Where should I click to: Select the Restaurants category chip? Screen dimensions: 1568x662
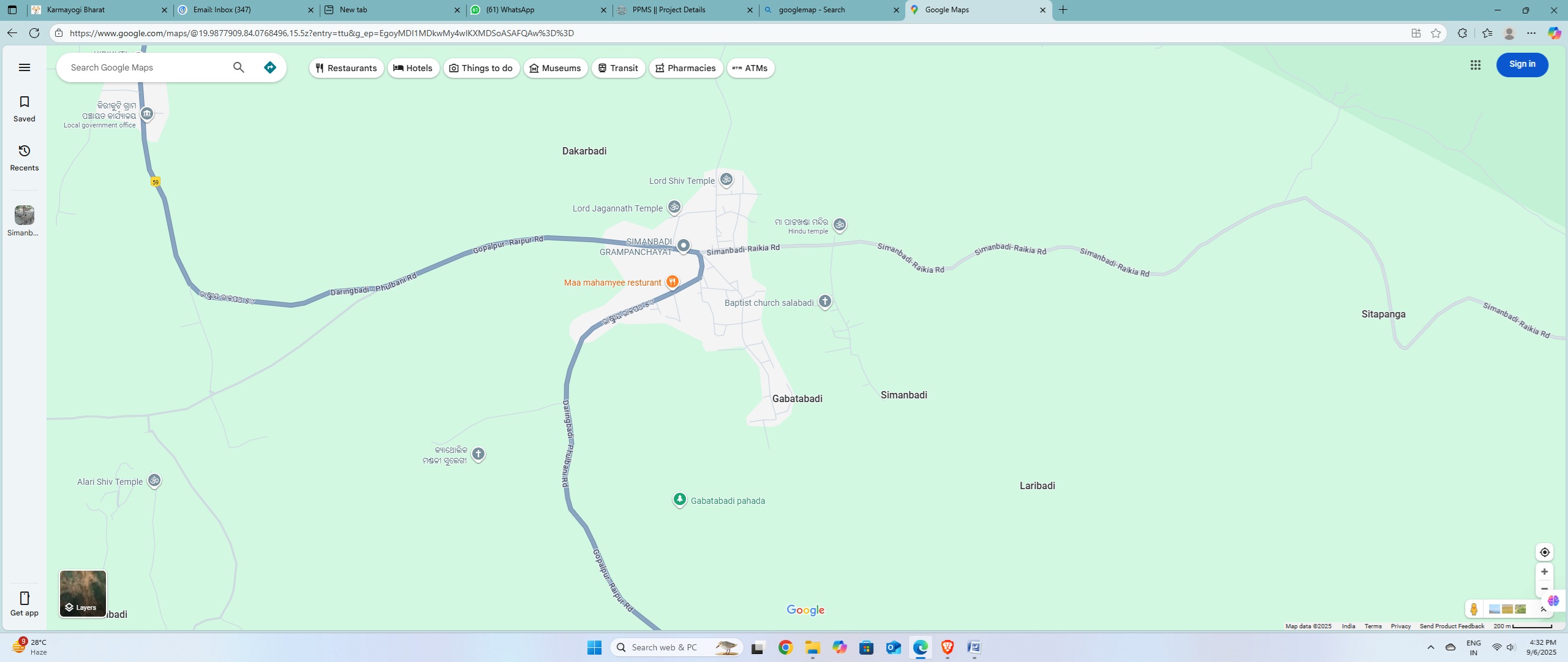346,68
